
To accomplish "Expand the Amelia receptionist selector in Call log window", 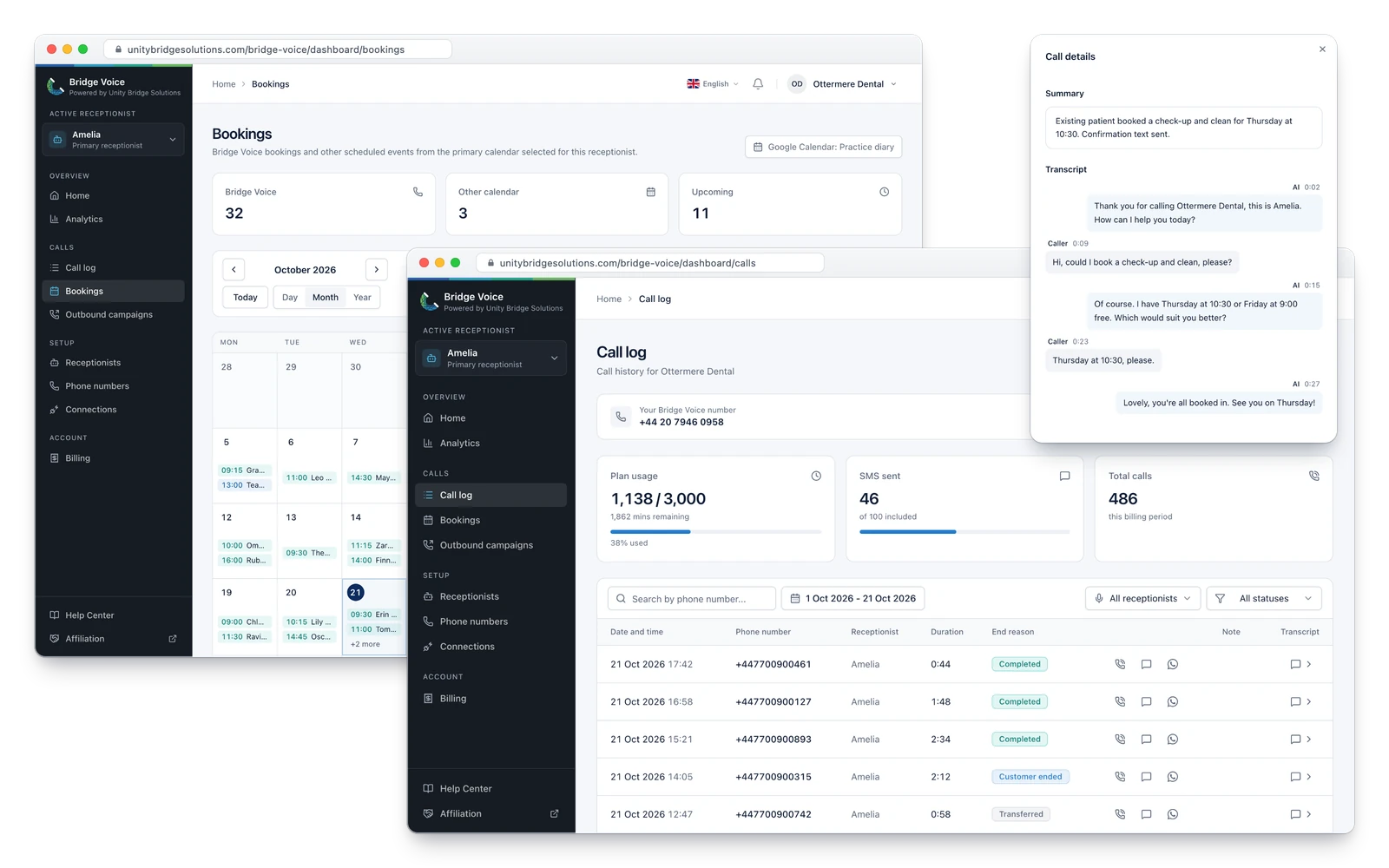I will click(491, 358).
